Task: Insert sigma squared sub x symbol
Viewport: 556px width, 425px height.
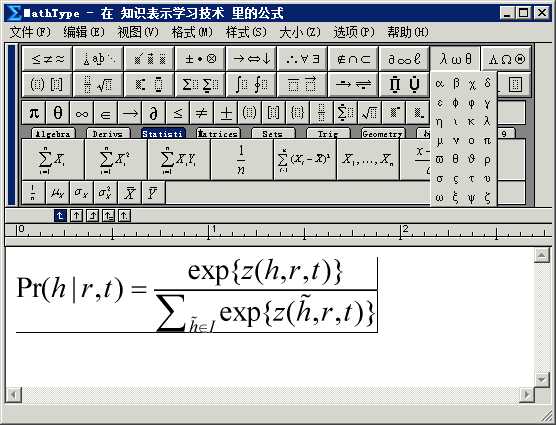Action: (x=105, y=193)
